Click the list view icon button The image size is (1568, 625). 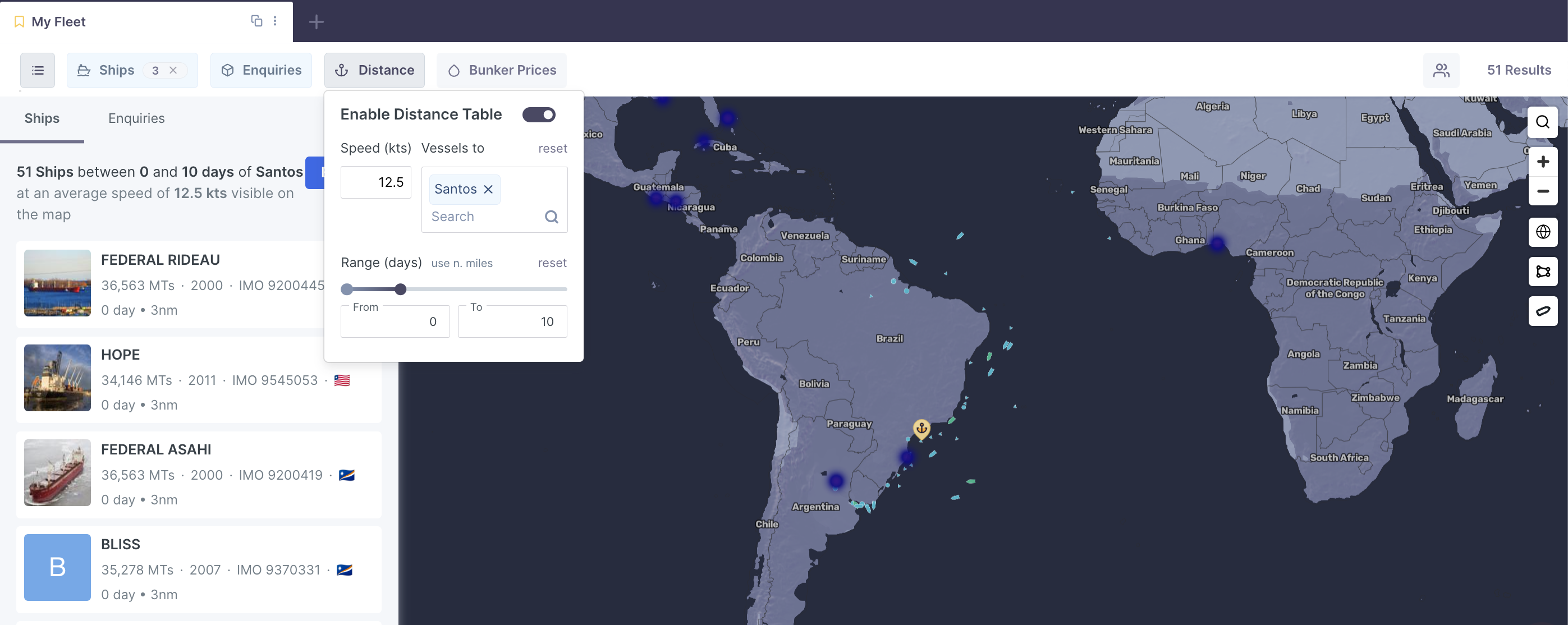point(38,71)
